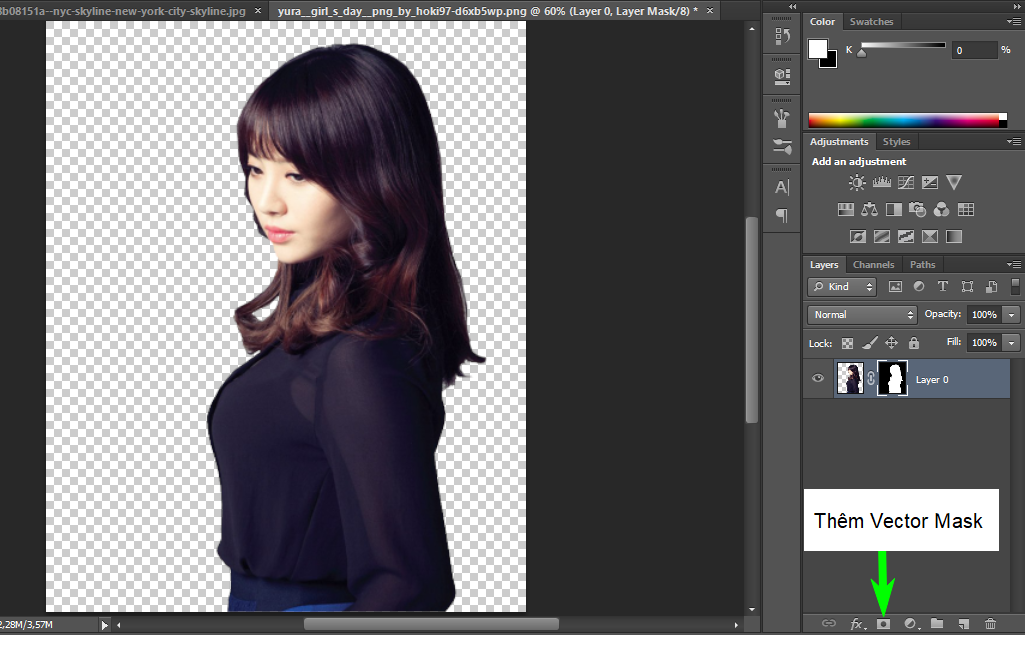The image size is (1025, 646).
Task: Add a Color Balance adjustment
Action: point(870,210)
